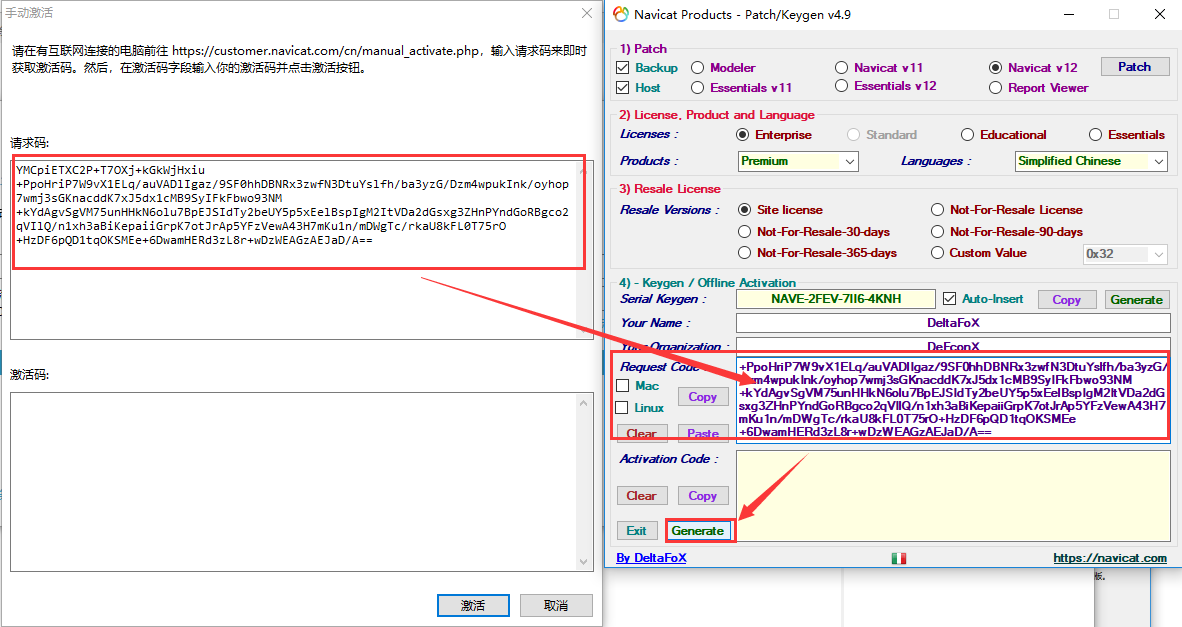
Task: Select the Enterprise license type
Action: 743,135
